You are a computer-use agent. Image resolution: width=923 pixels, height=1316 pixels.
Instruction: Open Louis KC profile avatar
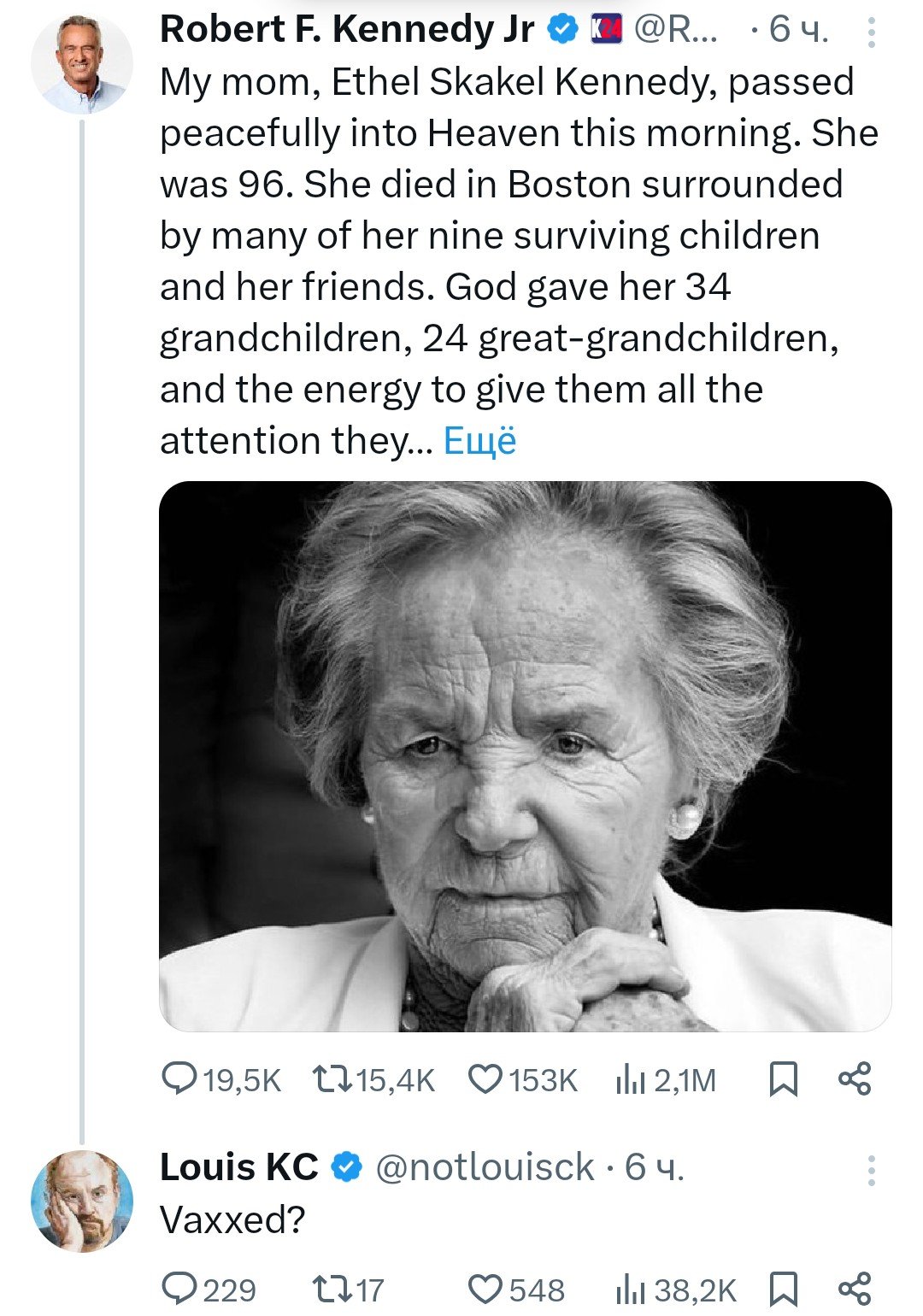click(82, 1201)
